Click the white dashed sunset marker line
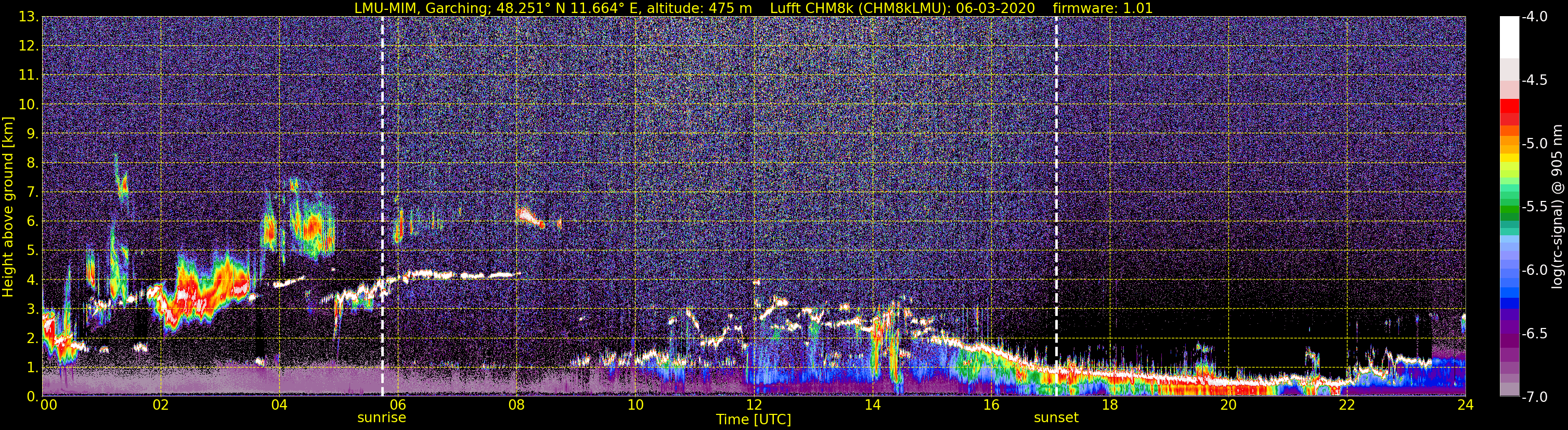 (1056, 207)
